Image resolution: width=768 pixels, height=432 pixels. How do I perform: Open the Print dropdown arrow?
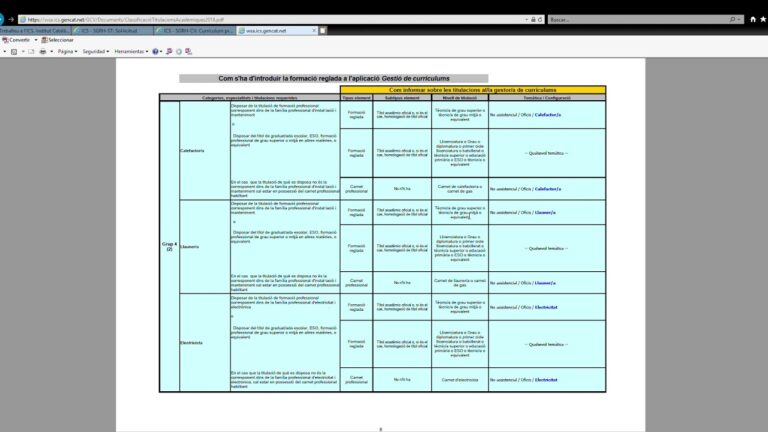pos(51,51)
